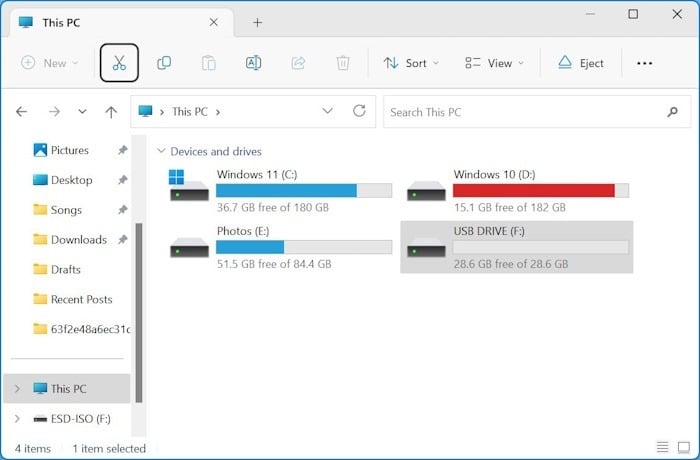This screenshot has width=700, height=460.
Task: Go up one level with up arrow
Action: point(111,112)
